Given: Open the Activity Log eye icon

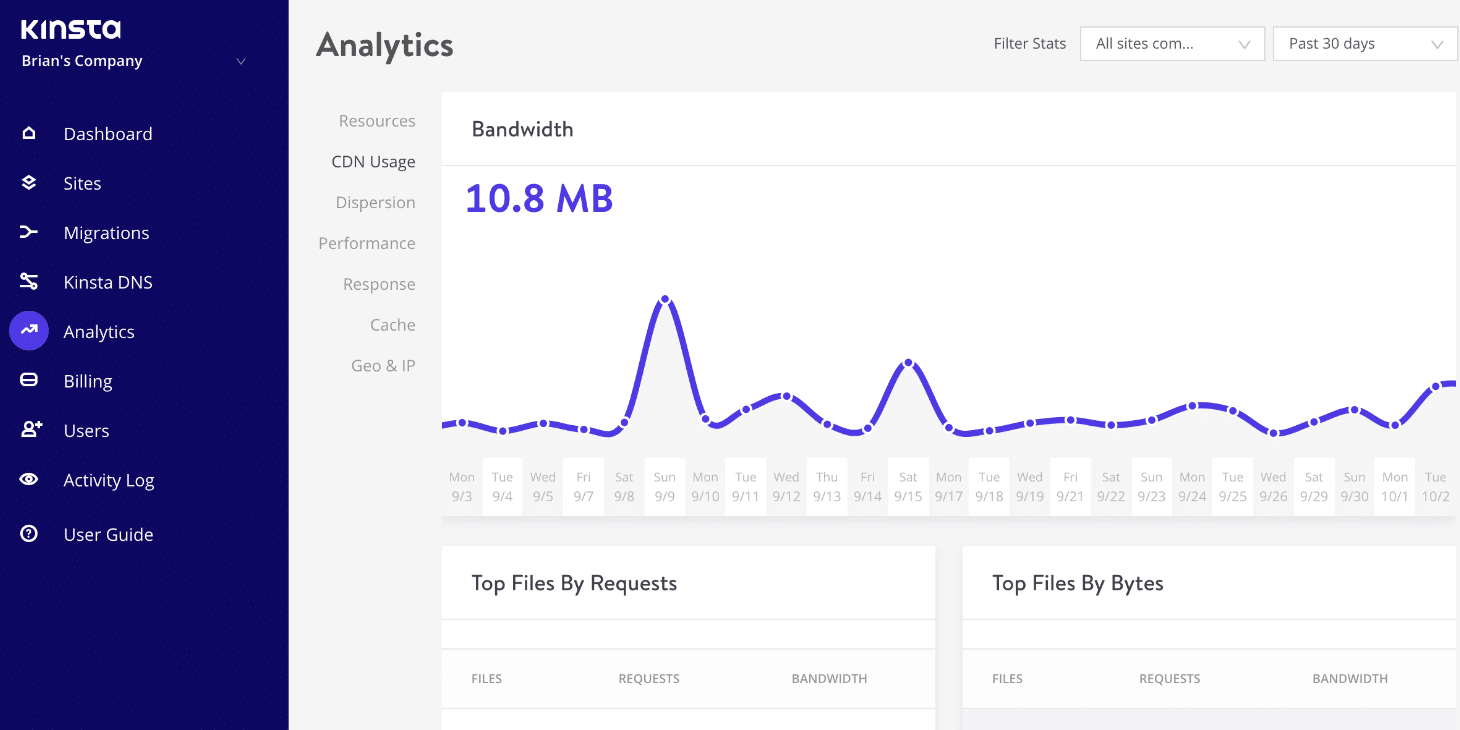Looking at the screenshot, I should pos(29,480).
